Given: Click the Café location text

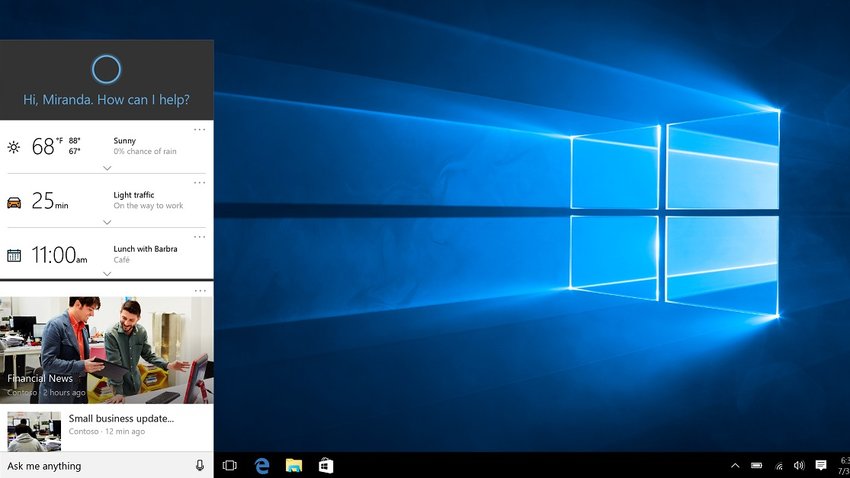Looking at the screenshot, I should (x=121, y=260).
